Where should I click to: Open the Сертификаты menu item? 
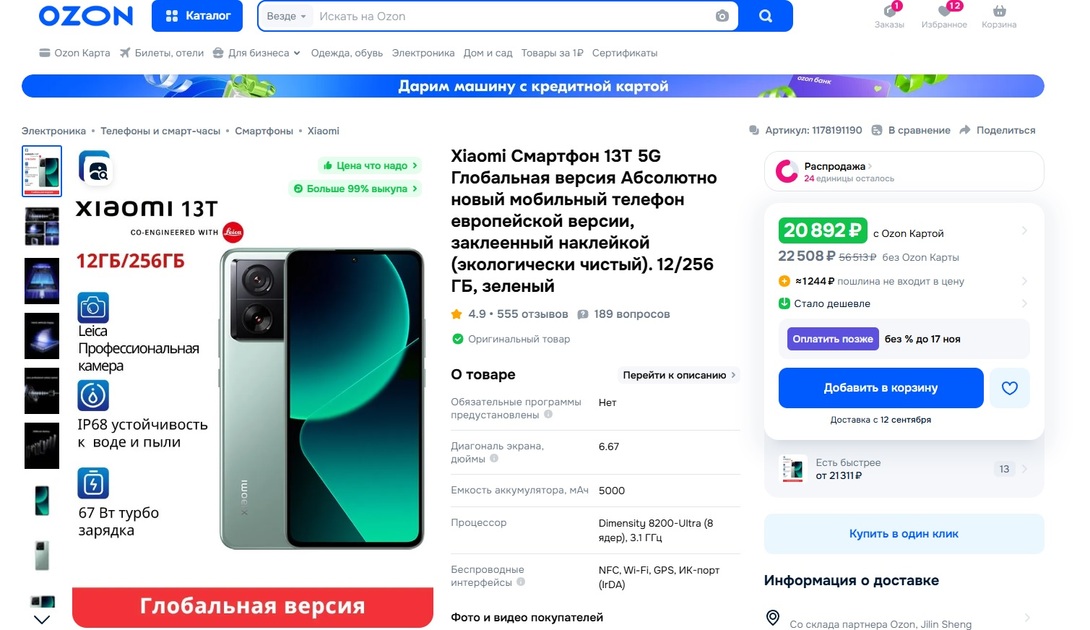624,53
